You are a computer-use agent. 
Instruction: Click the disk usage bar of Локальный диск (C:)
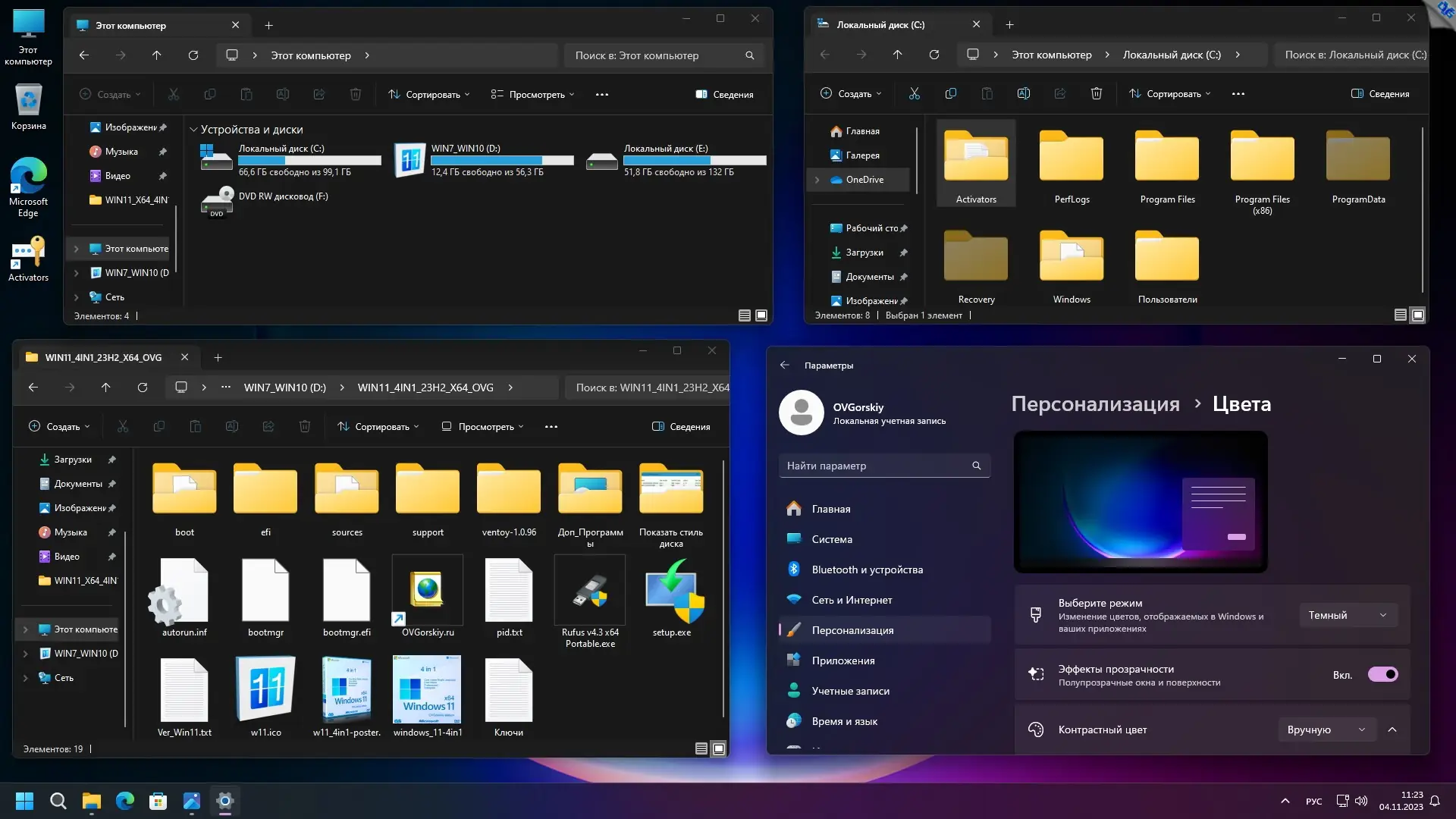click(x=309, y=160)
